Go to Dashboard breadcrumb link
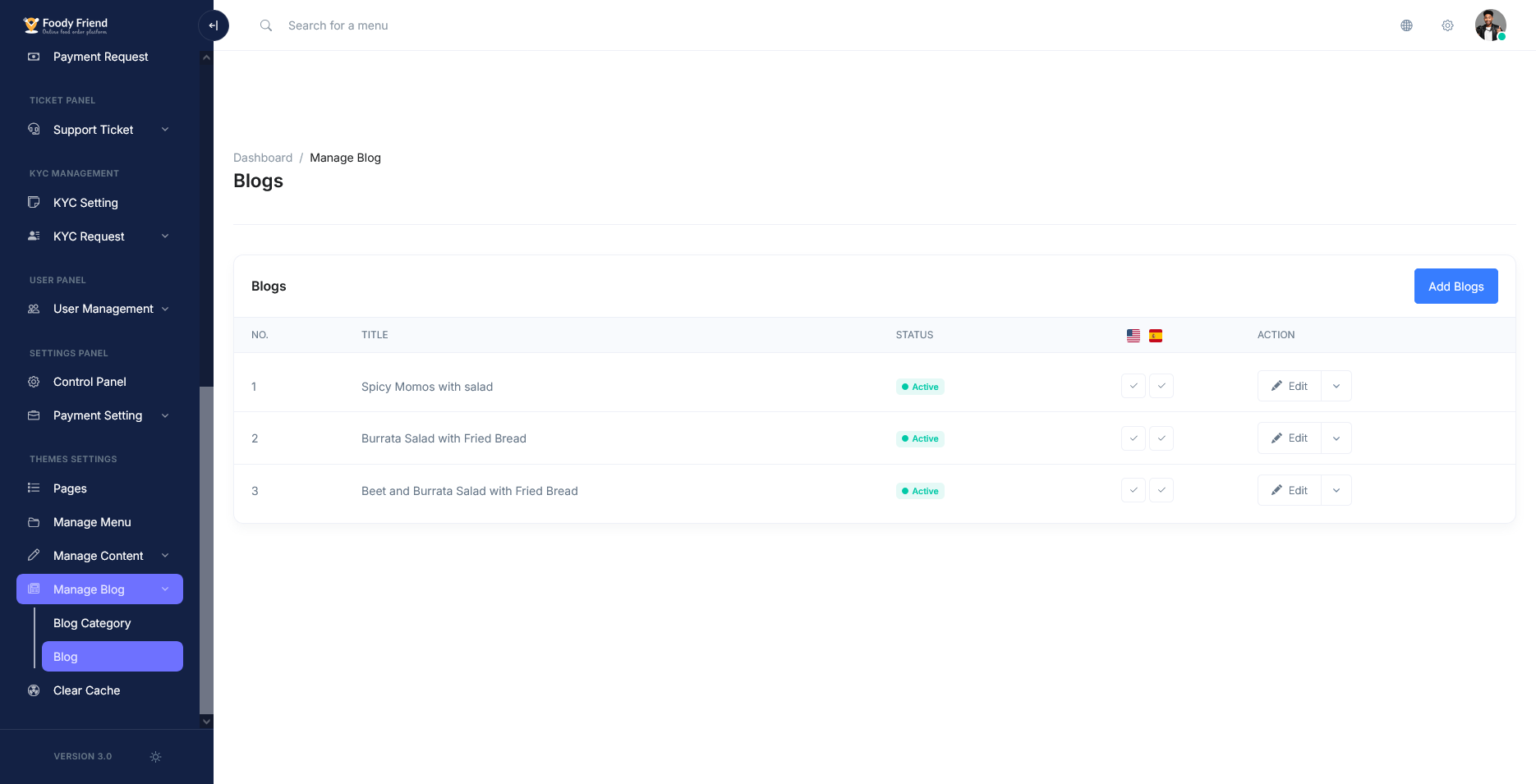 tap(263, 158)
